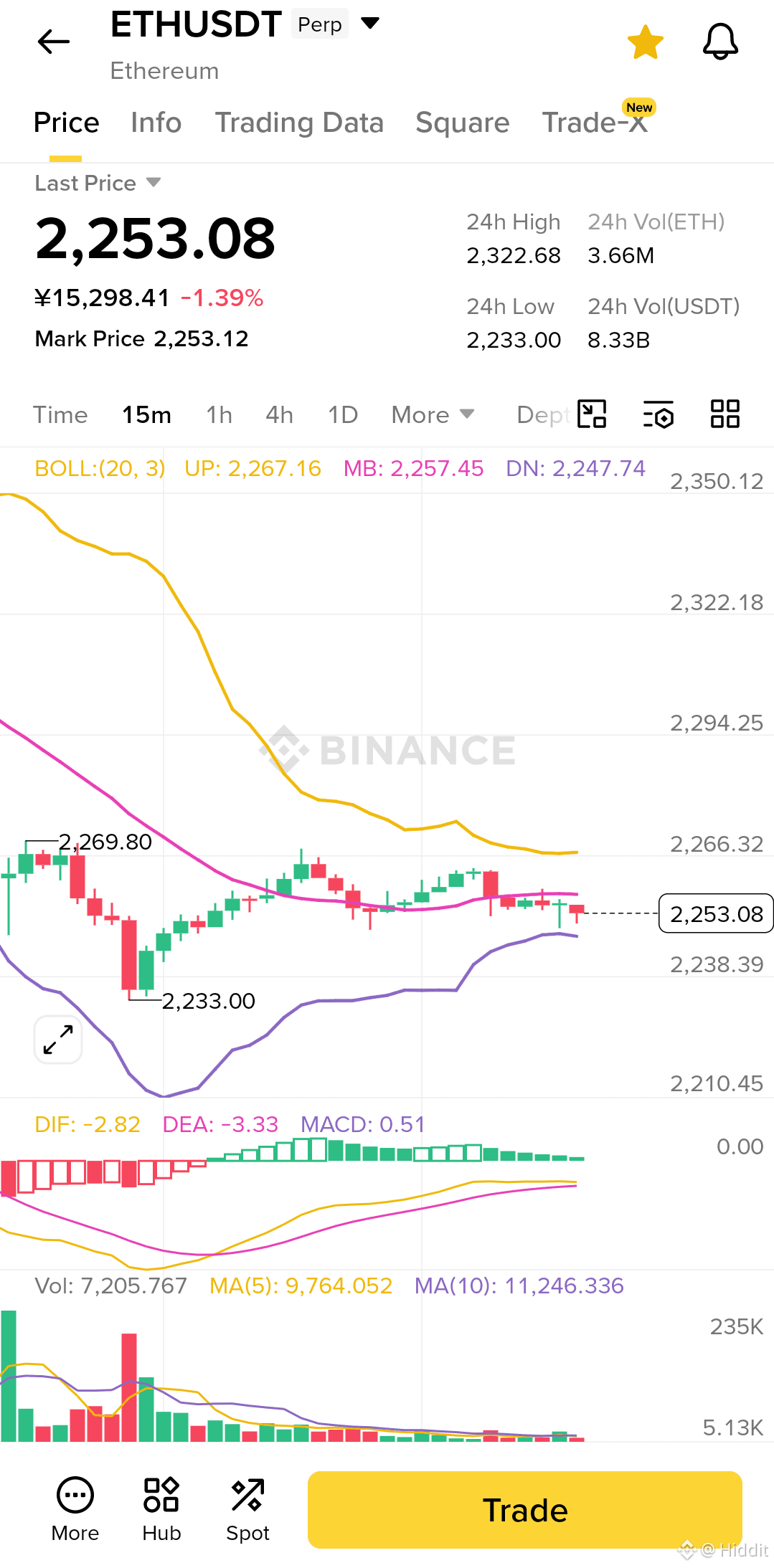
Task: Tap the ¥15,298.41 converted price
Action: tap(102, 298)
